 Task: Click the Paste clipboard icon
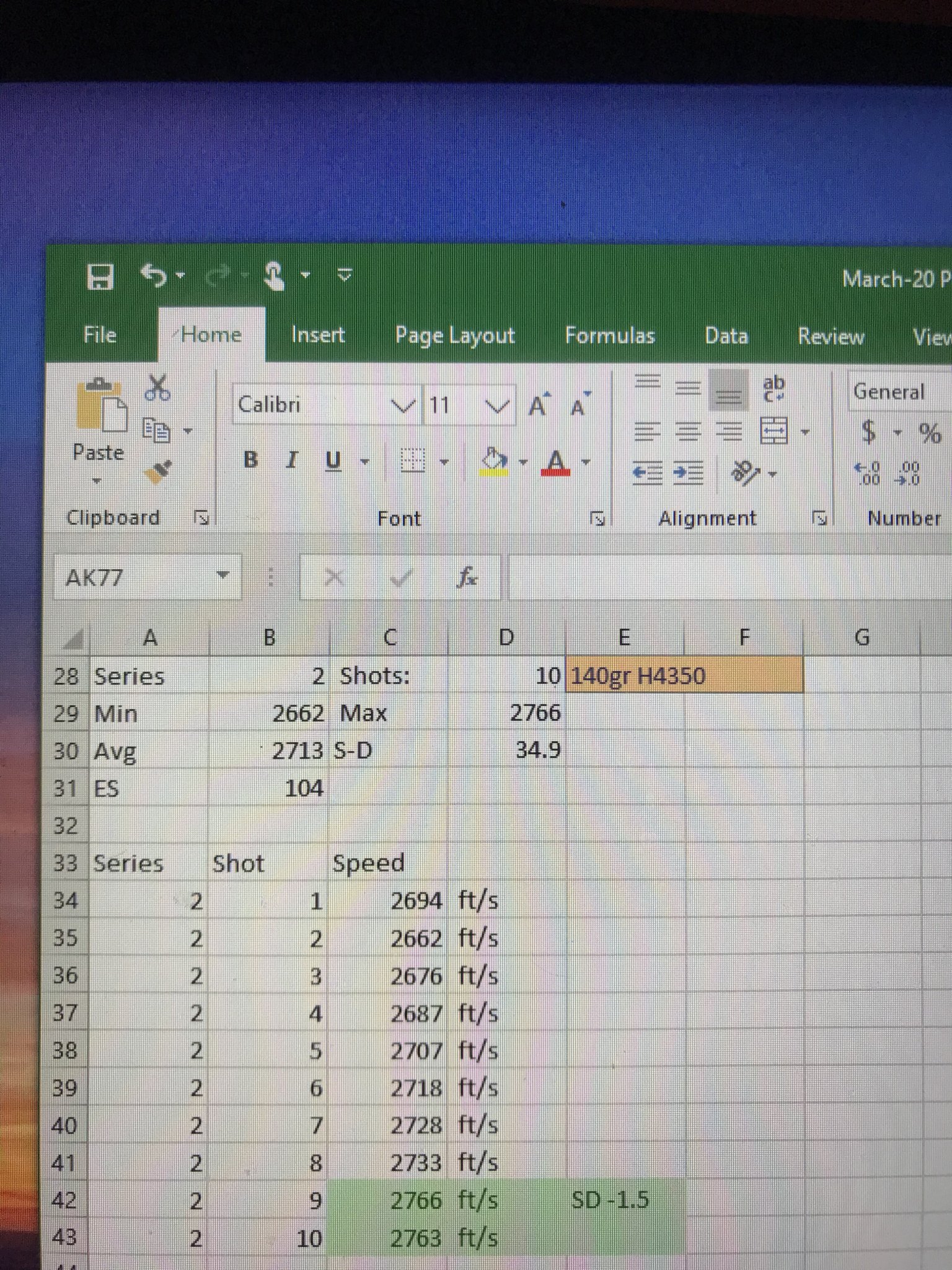click(x=101, y=404)
